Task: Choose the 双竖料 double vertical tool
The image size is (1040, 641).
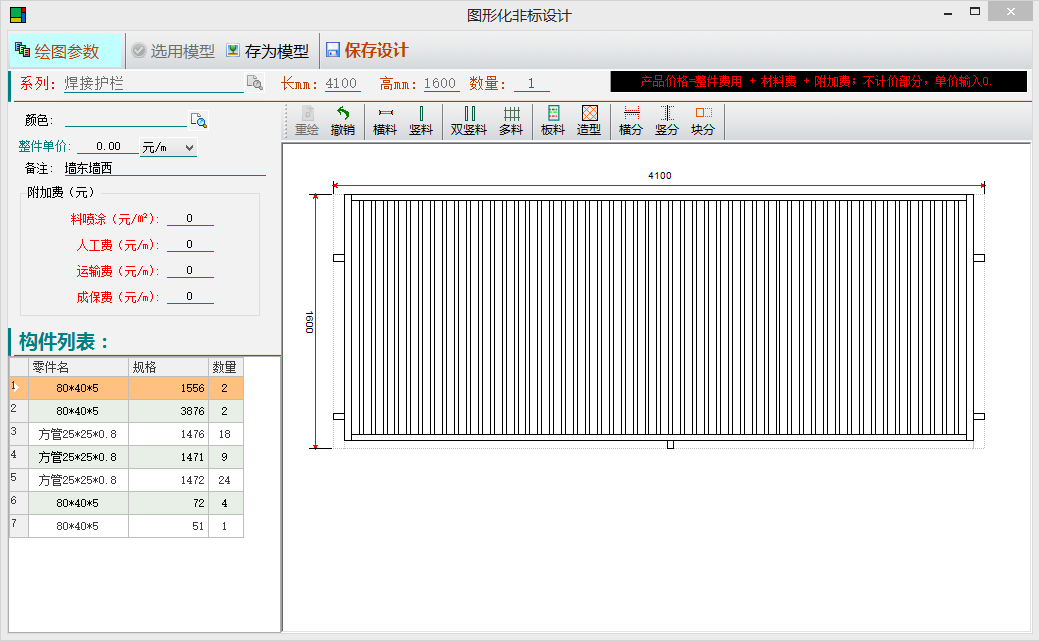Action: coord(469,121)
